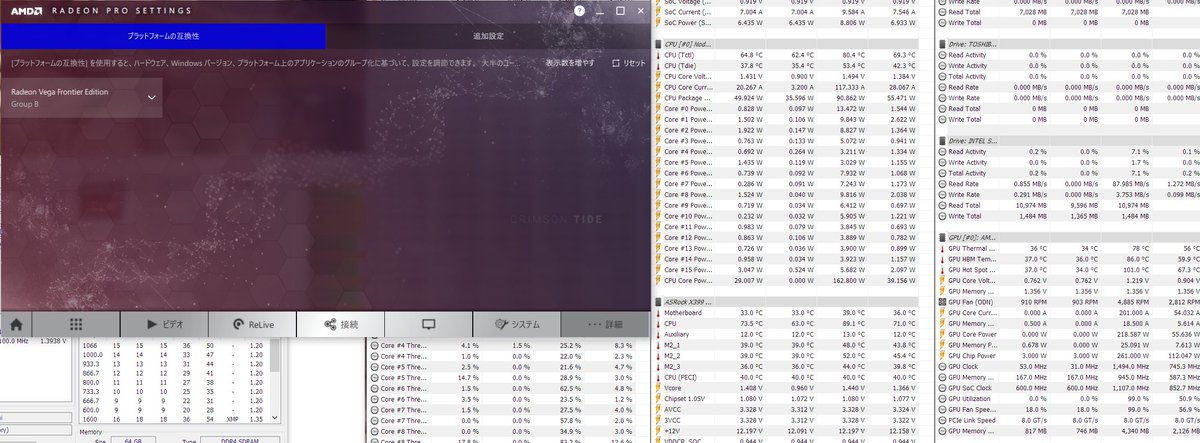Screen dimensions: 1200x443
Task: Open the gaming grid icon tab
Action: pos(76,324)
